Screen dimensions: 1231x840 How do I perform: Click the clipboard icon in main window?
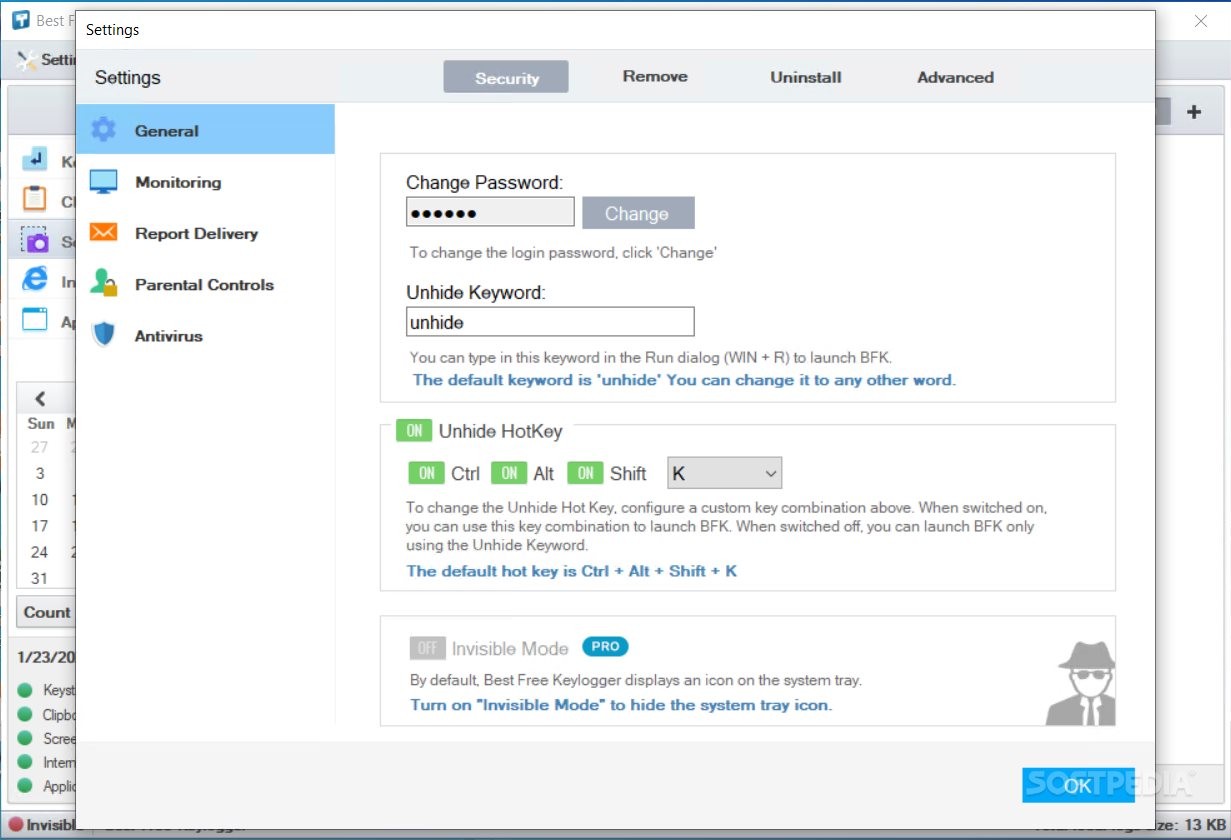point(35,199)
